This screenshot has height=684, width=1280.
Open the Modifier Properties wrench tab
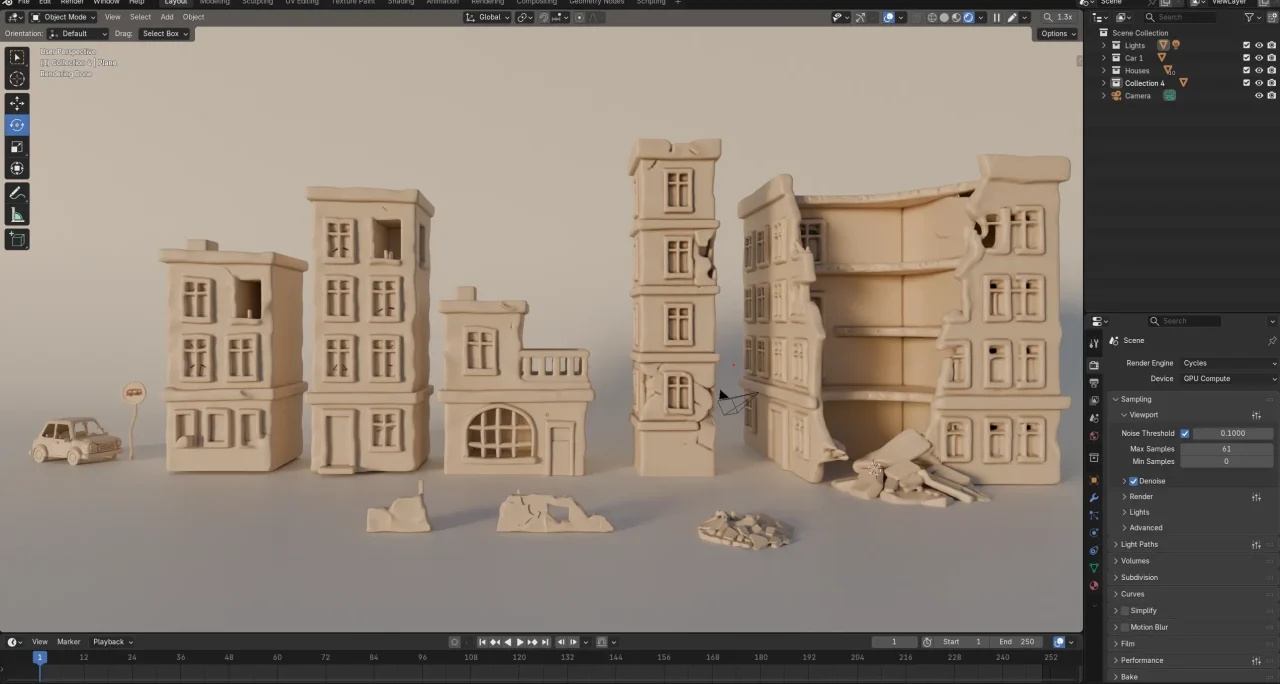coord(1094,497)
